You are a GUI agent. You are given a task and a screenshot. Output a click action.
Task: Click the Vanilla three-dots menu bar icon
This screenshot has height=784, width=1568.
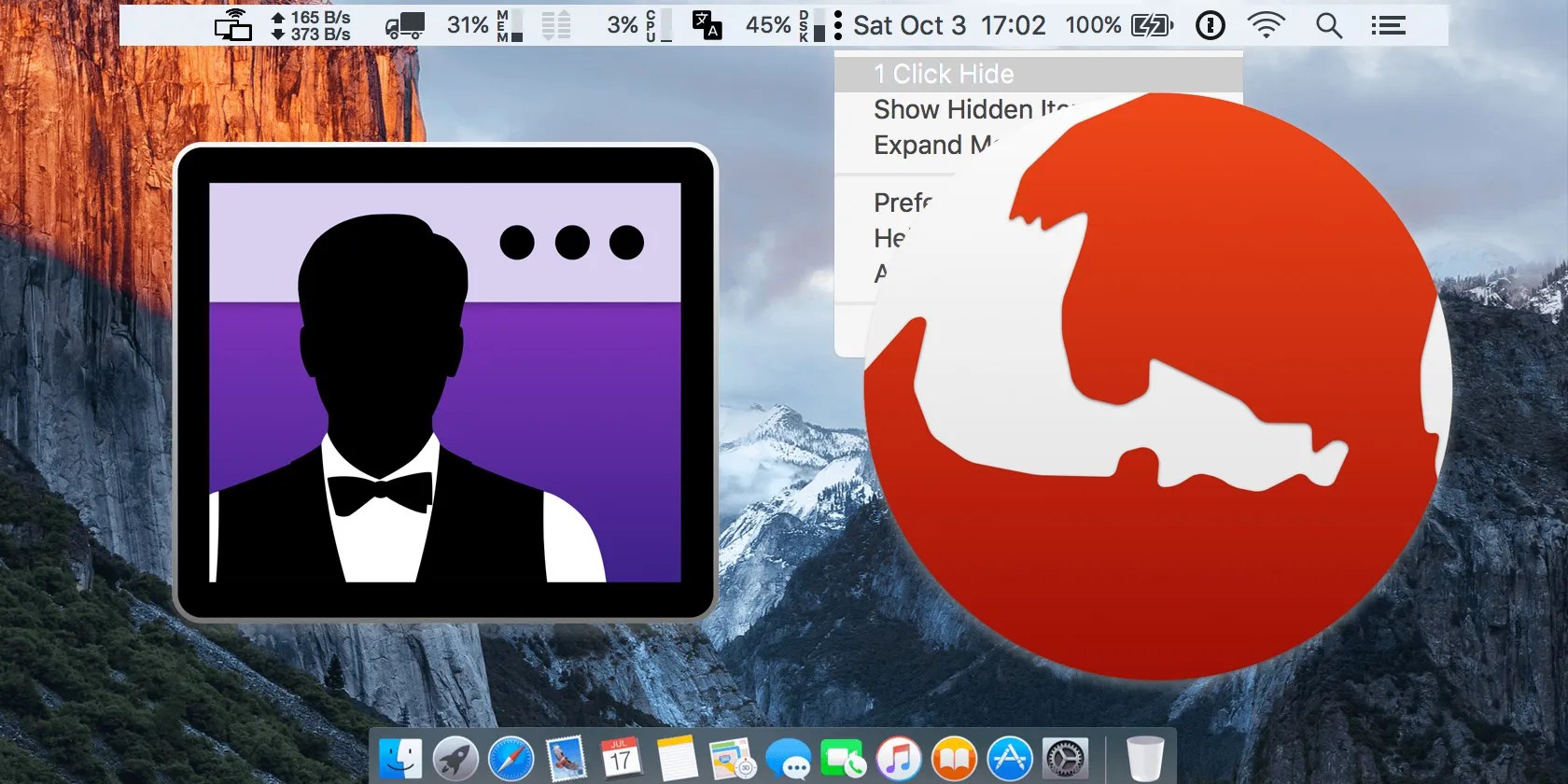click(838, 25)
